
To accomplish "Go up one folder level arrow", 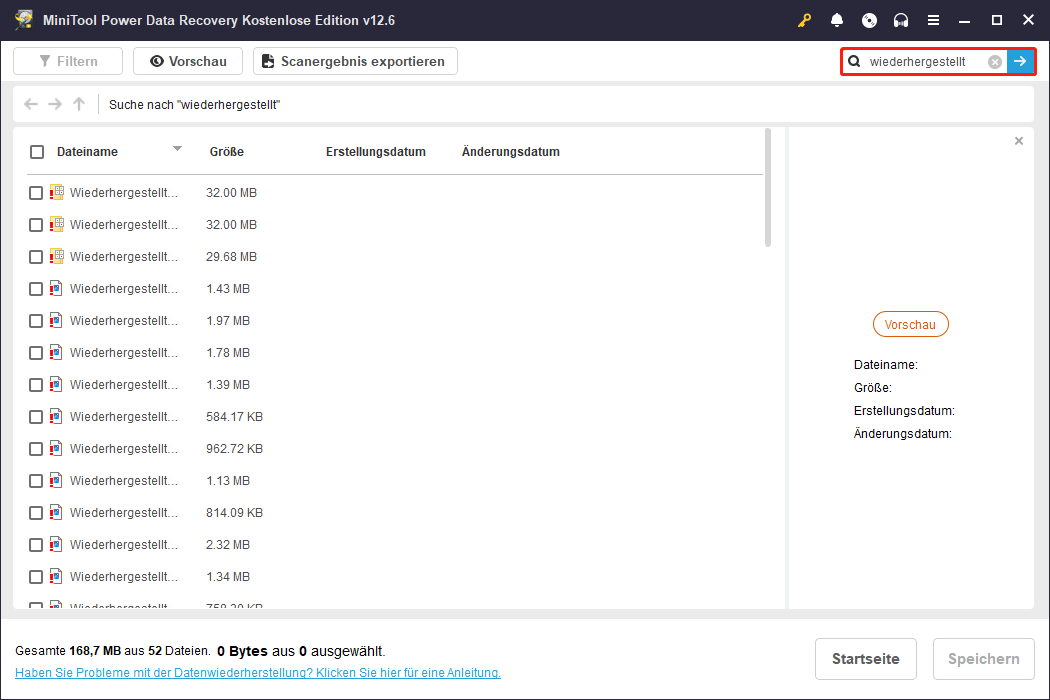I will point(78,103).
